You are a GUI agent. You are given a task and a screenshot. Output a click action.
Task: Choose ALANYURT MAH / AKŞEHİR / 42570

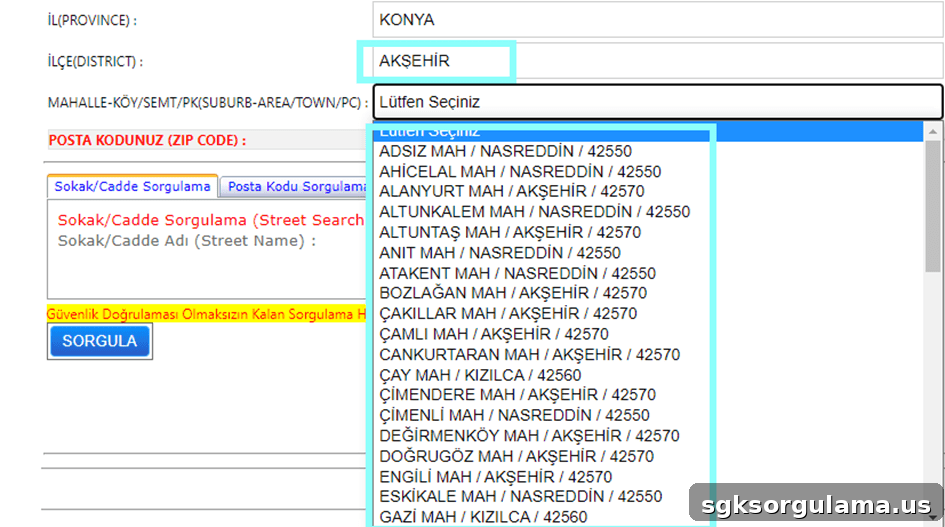tap(648, 192)
